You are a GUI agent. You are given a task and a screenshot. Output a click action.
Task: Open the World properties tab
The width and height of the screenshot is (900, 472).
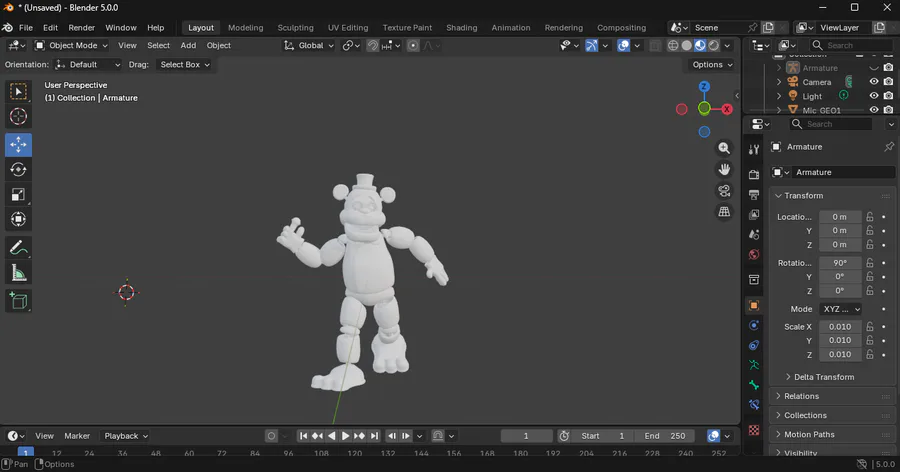[x=754, y=254]
